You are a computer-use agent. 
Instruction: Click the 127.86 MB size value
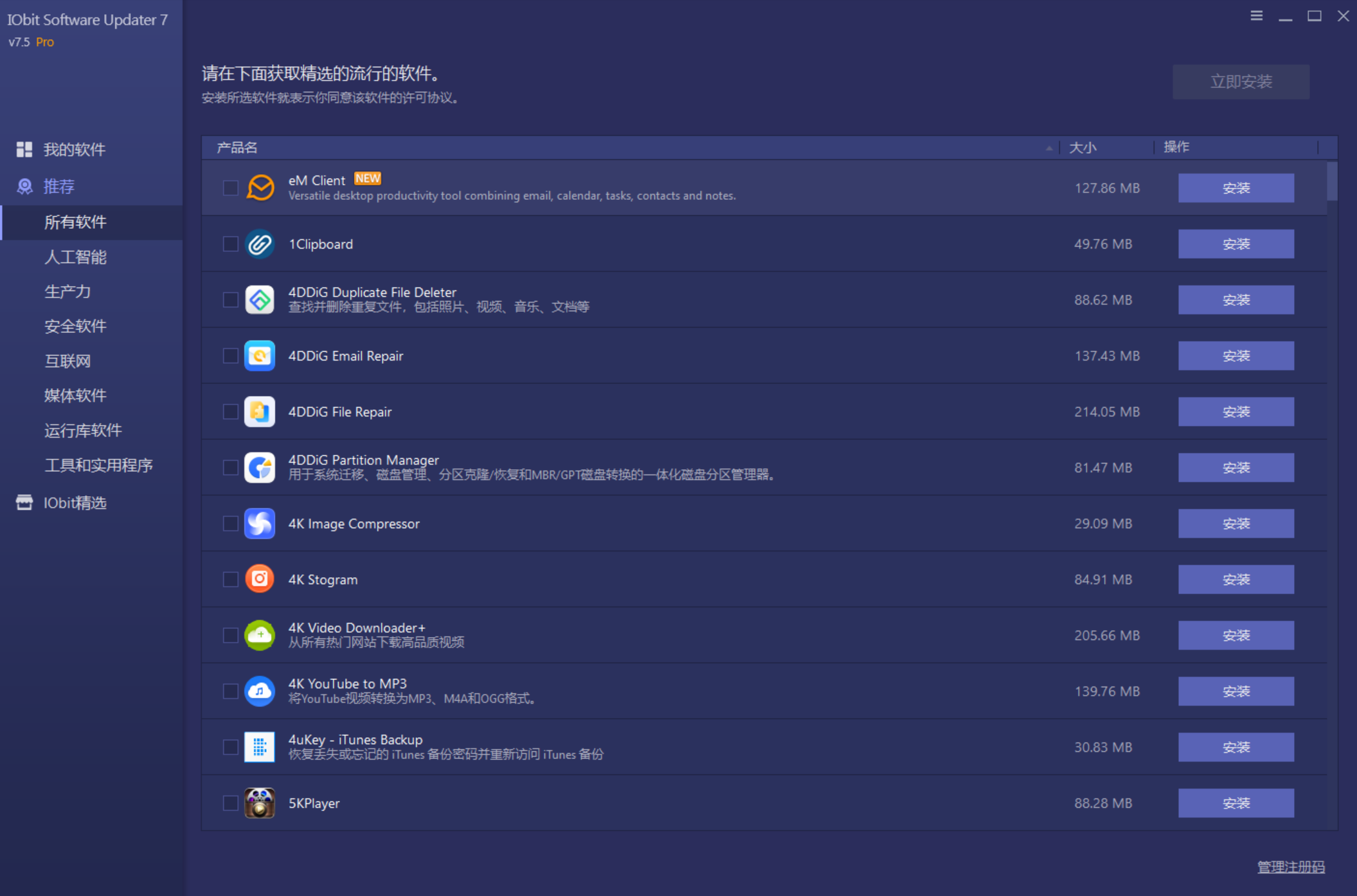(x=1107, y=188)
